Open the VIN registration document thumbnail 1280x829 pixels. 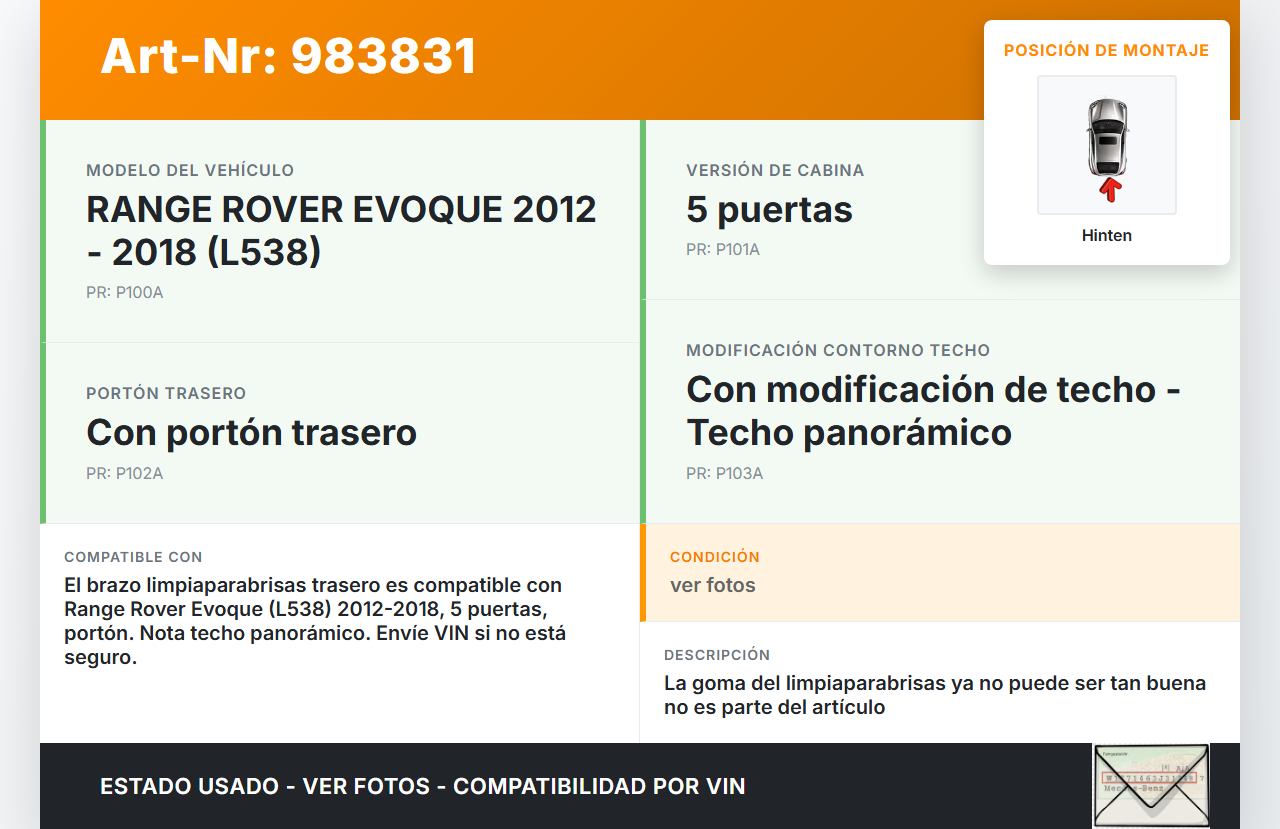click(1151, 786)
